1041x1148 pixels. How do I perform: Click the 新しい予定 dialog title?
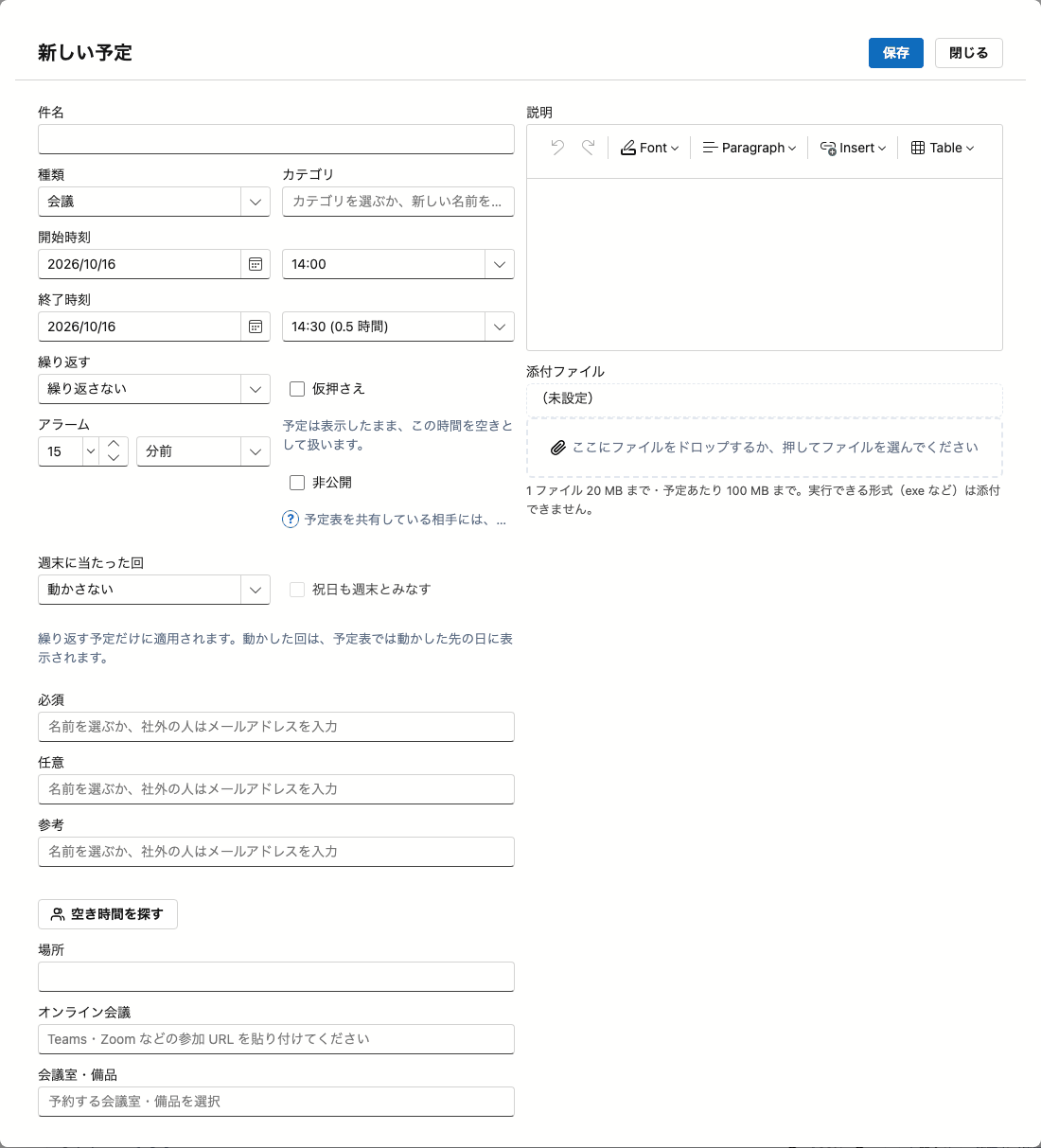[85, 53]
